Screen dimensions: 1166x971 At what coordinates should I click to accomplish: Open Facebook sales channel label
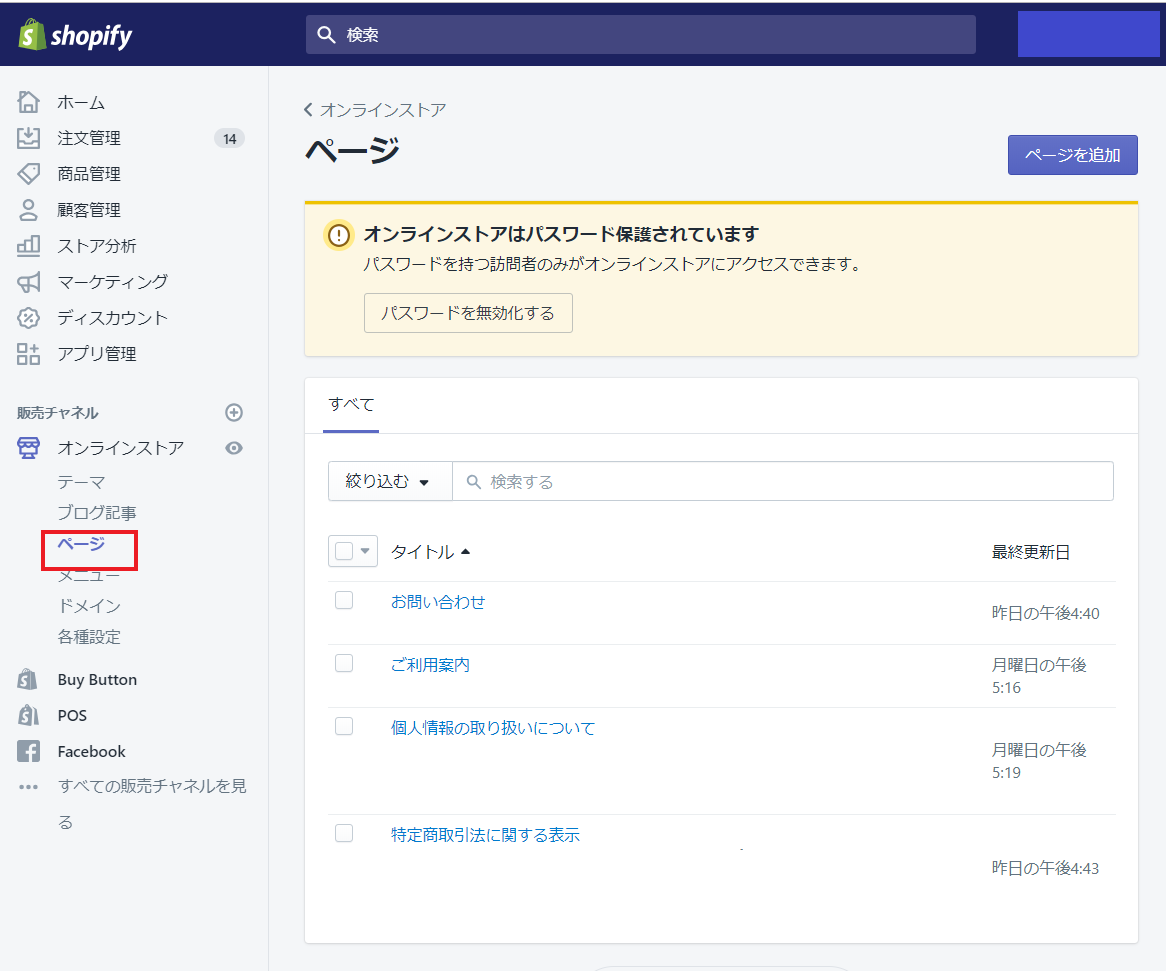coord(91,752)
